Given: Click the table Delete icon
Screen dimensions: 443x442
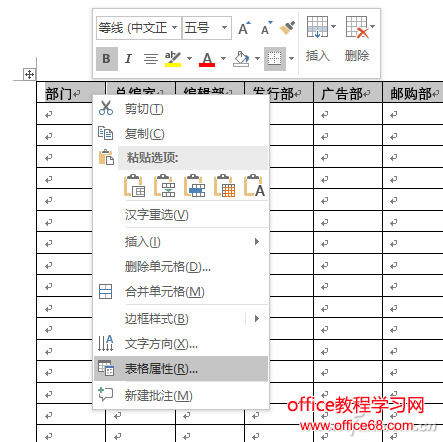Looking at the screenshot, I should (x=357, y=27).
